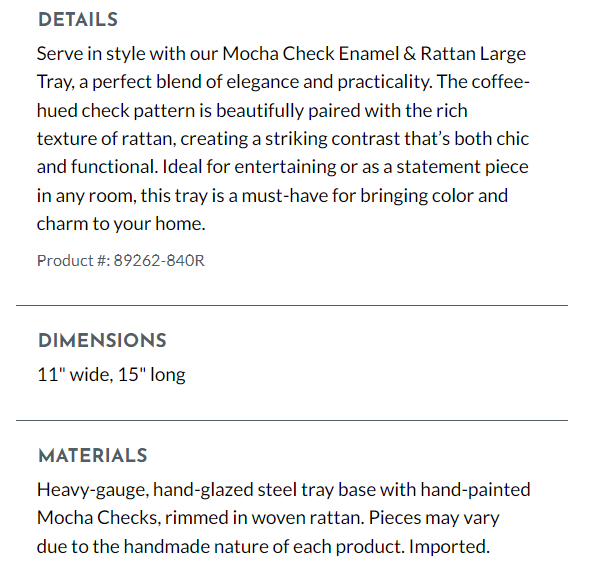Click the "15" long" dimension text
610x574 pixels.
pos(151,376)
